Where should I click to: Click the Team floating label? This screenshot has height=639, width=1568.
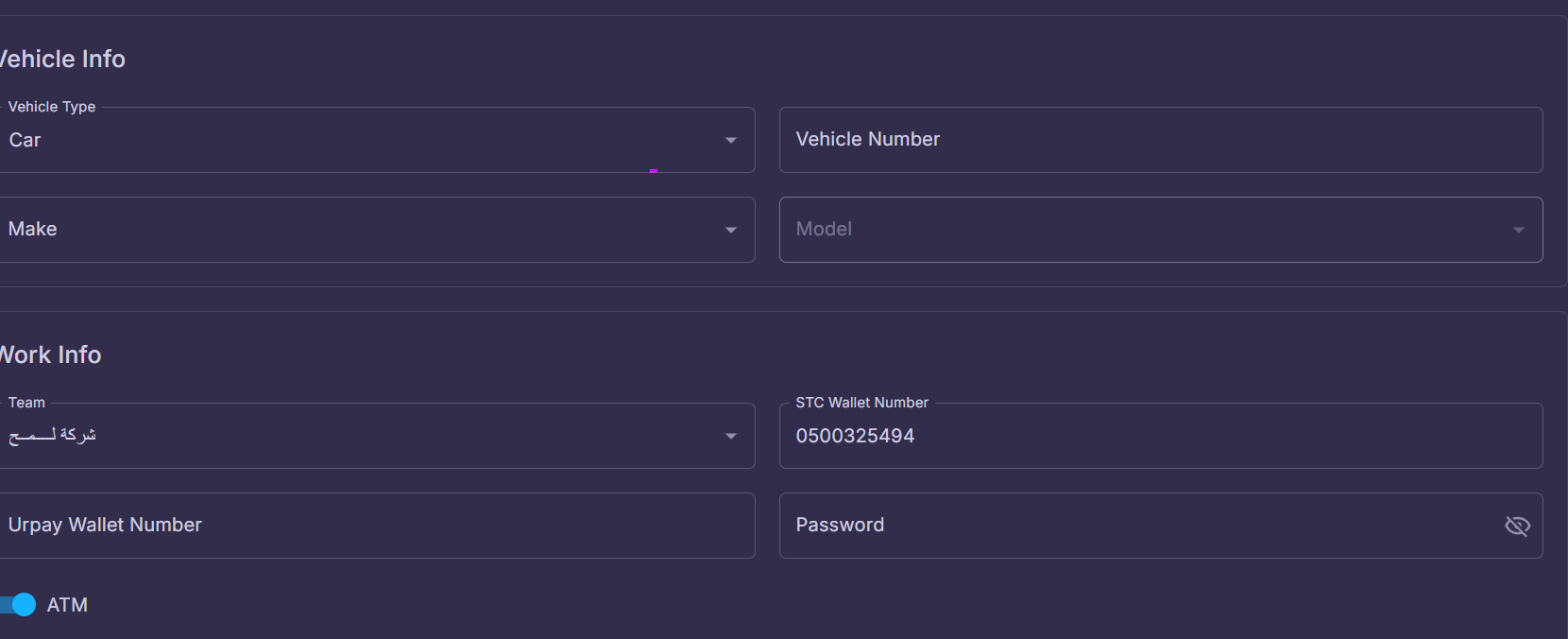coord(26,403)
